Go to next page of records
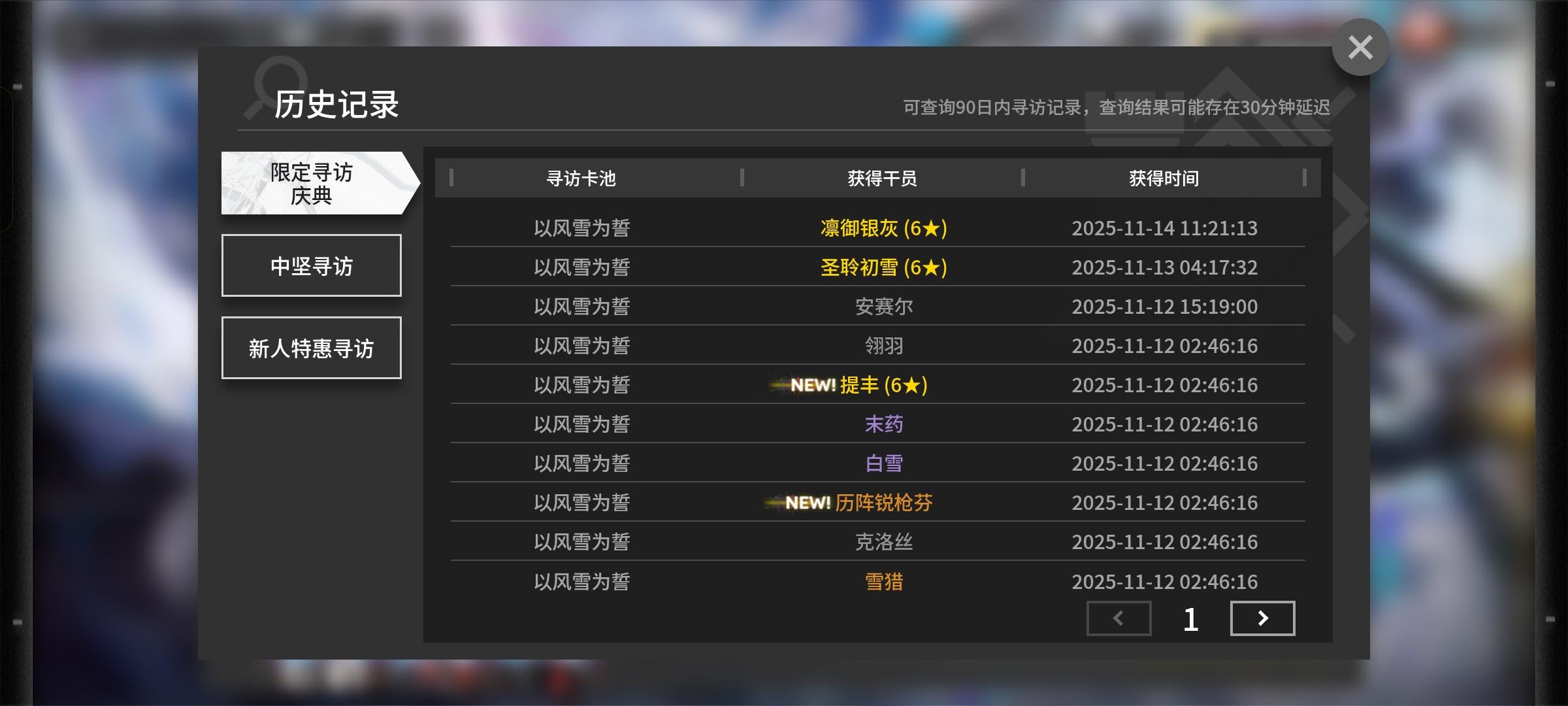The image size is (1568, 706). coord(1262,618)
